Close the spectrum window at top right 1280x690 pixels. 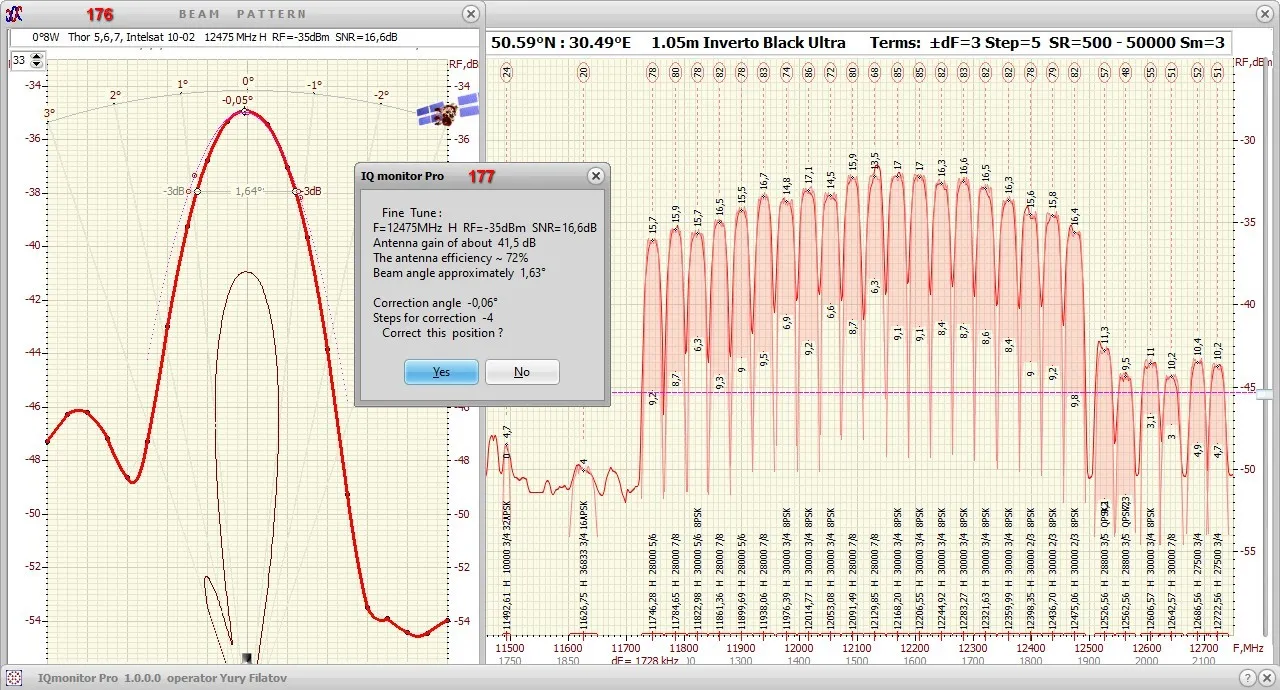pyautogui.click(x=1263, y=14)
